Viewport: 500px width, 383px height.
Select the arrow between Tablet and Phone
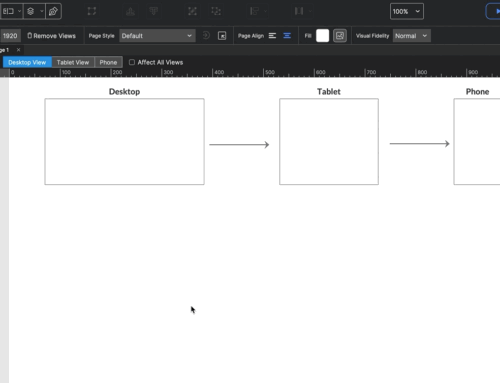(x=420, y=144)
